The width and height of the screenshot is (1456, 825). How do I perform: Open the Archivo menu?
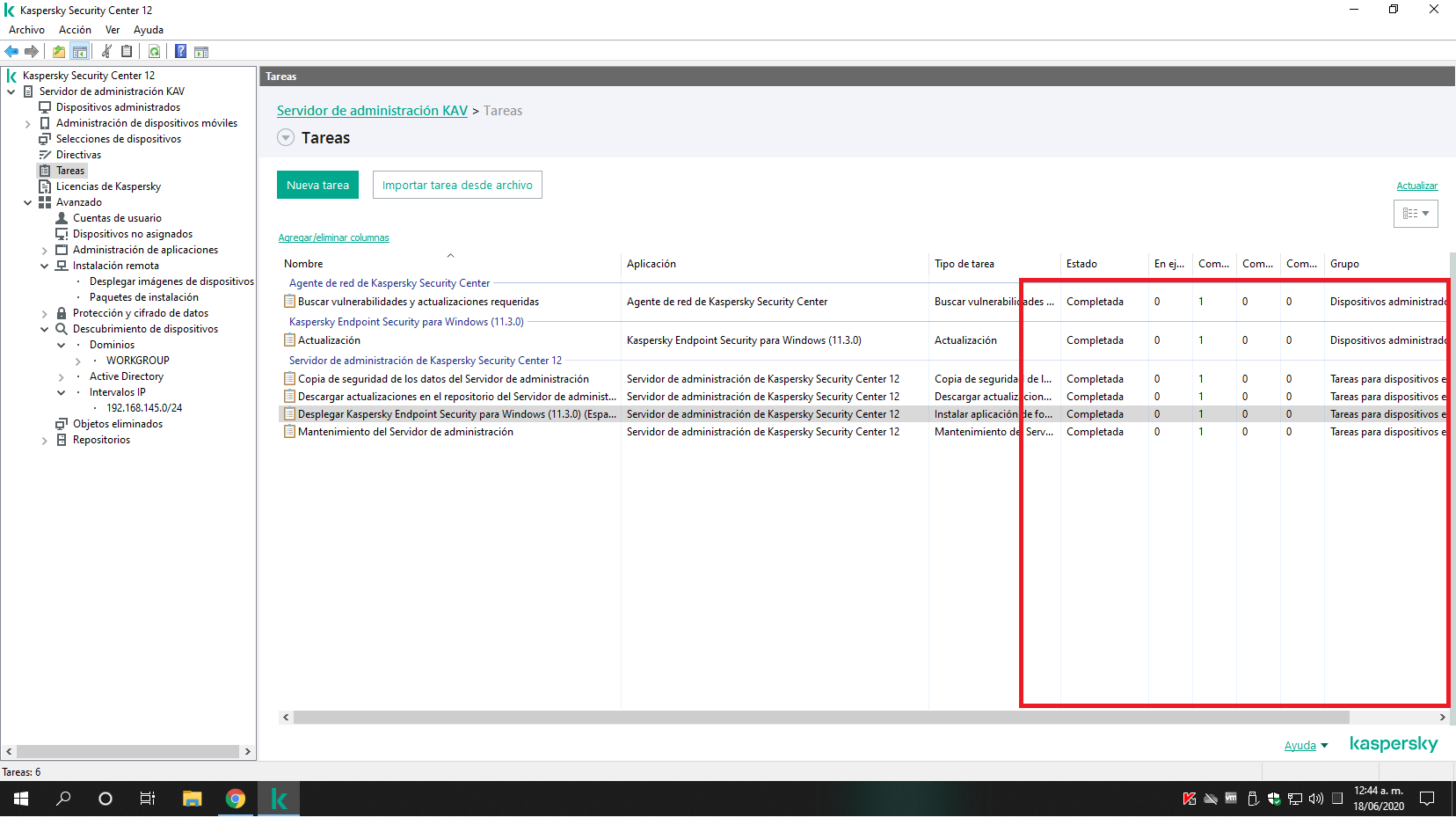[x=26, y=30]
